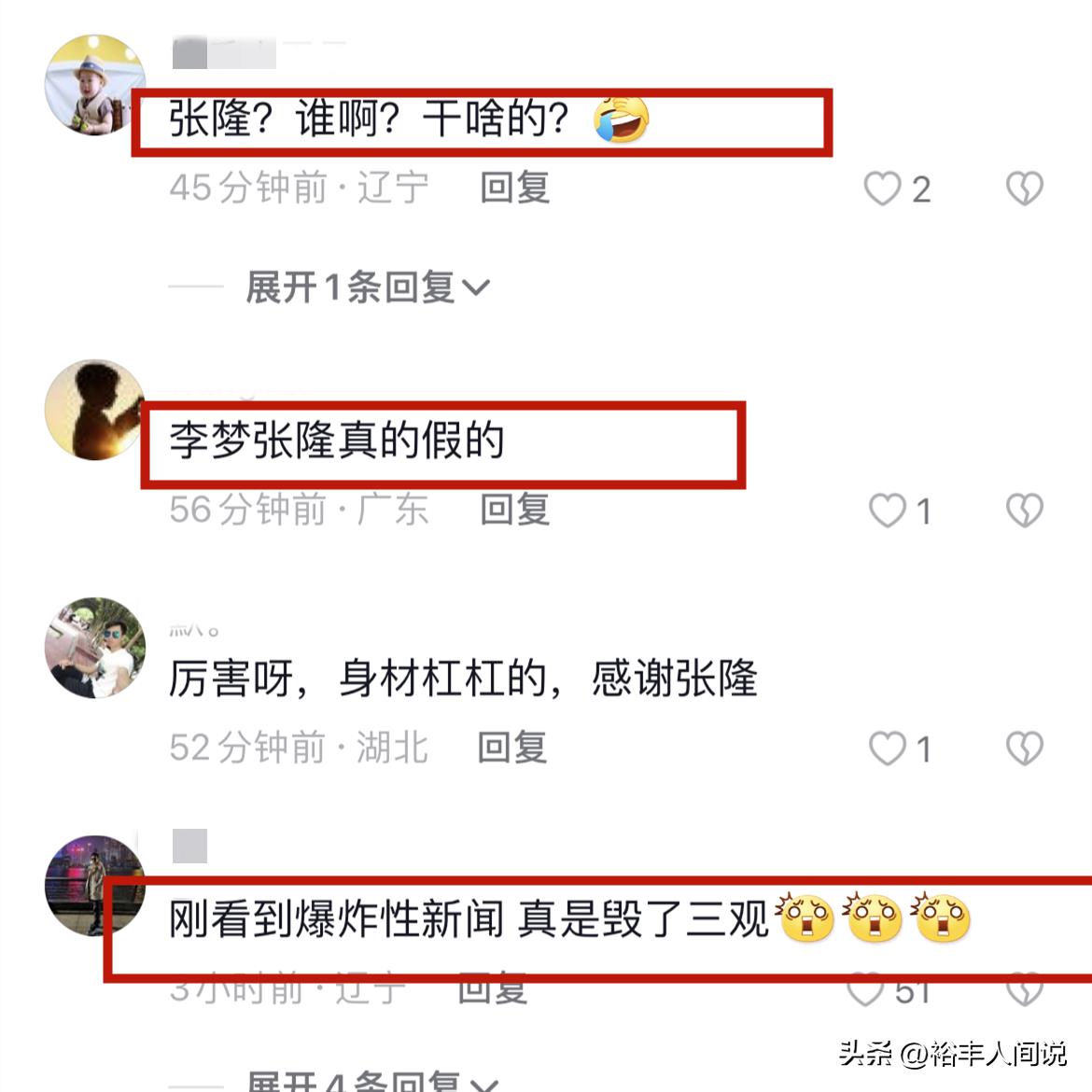Screen dimensions: 1092x1092
Task: Open baby-in-hat avatar profile
Action: coord(94,85)
